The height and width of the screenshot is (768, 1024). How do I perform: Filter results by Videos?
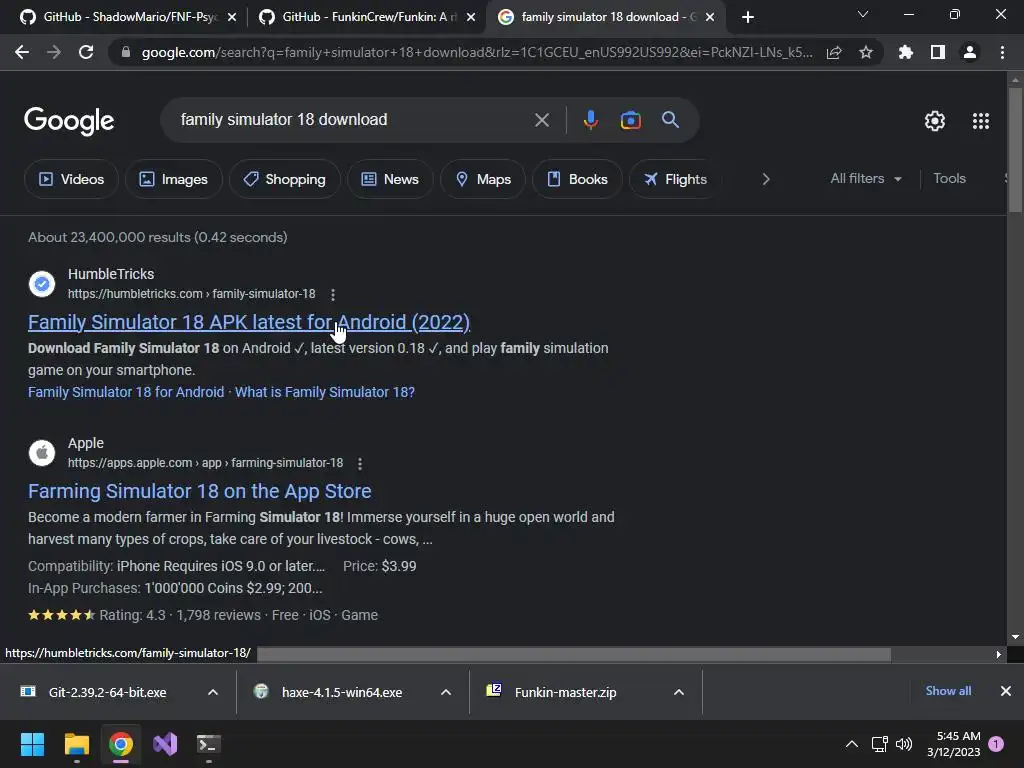click(x=71, y=179)
